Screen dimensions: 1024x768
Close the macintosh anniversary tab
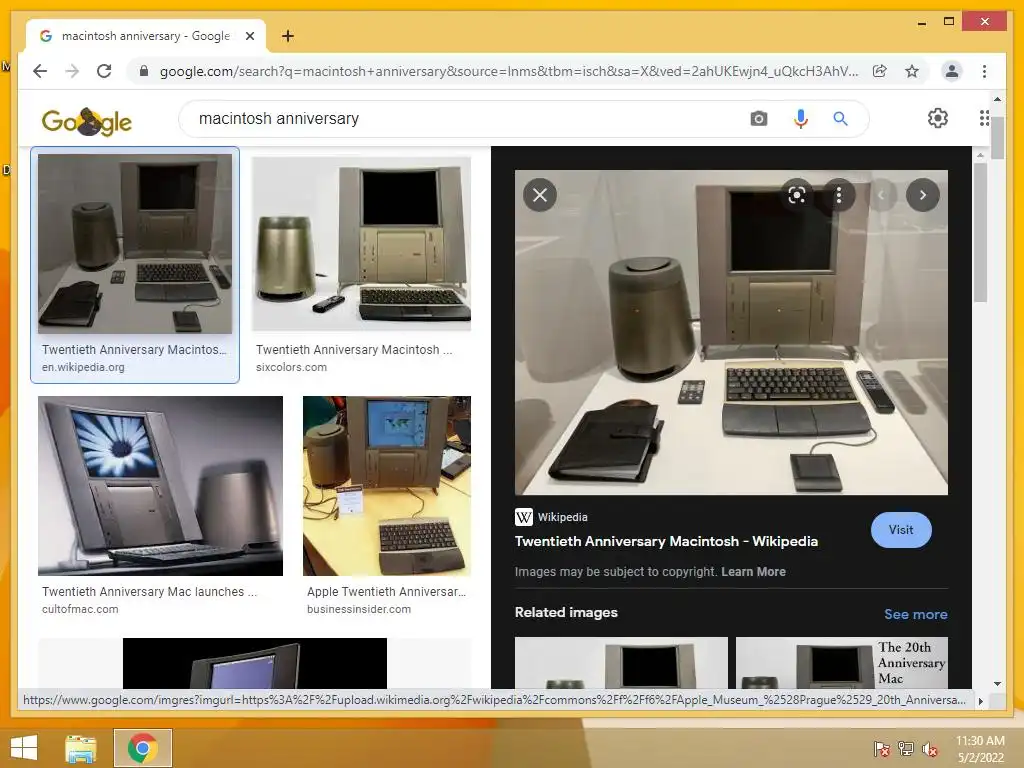click(x=249, y=36)
